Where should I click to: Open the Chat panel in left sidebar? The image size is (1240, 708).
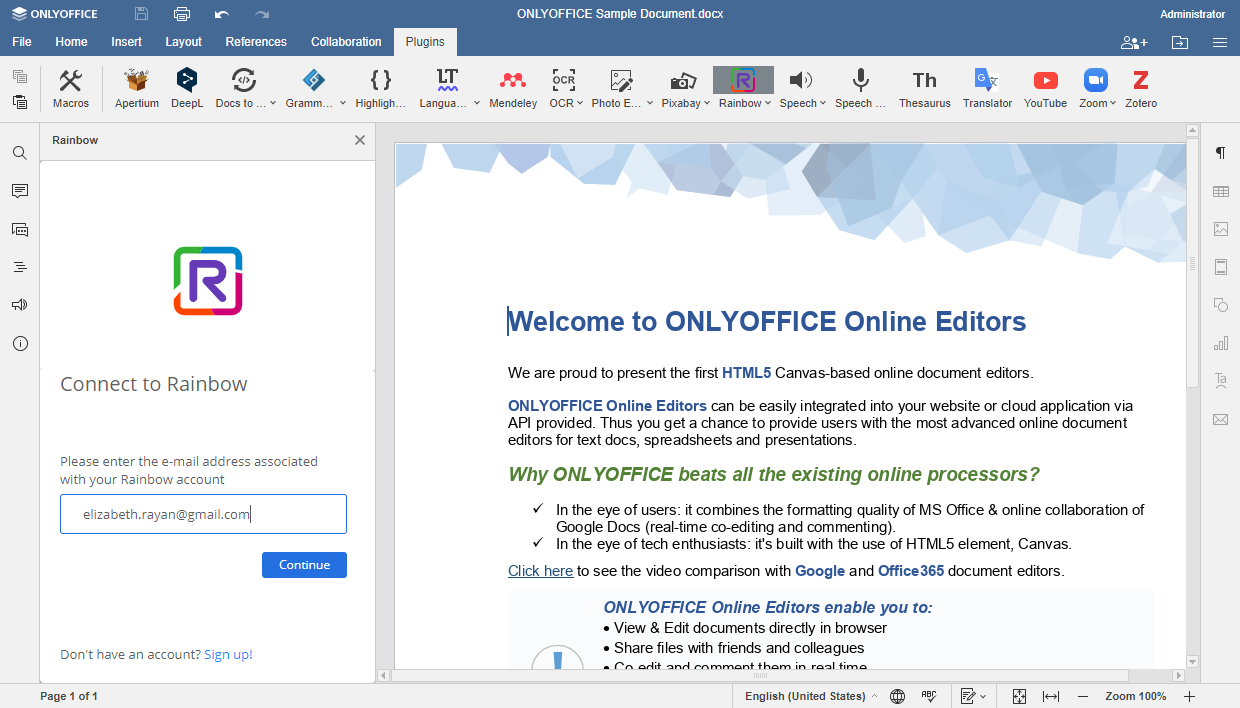coord(20,229)
